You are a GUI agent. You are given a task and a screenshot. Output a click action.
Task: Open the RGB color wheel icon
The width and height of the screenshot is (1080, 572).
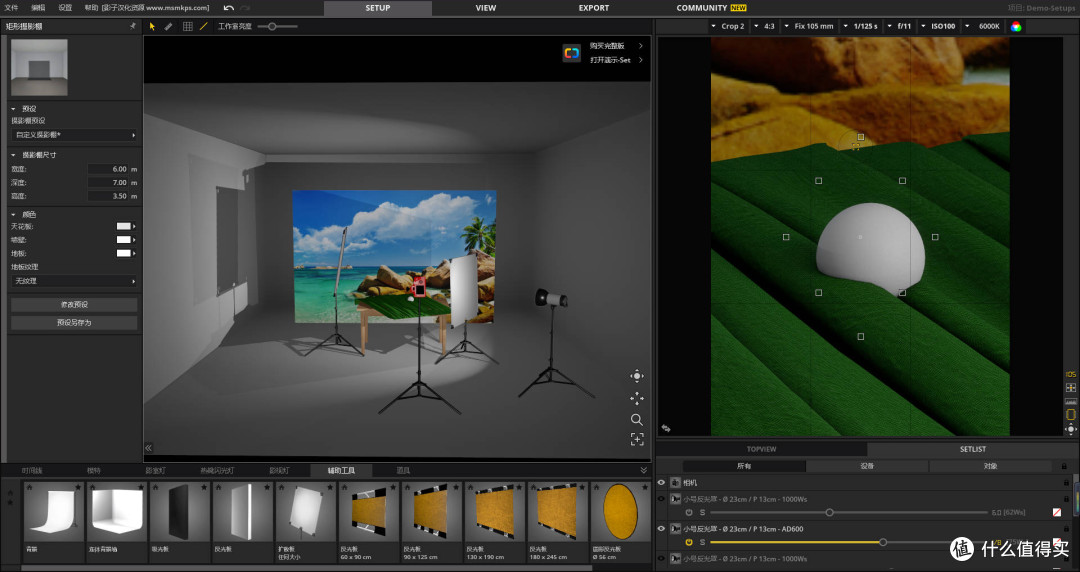[x=1016, y=26]
